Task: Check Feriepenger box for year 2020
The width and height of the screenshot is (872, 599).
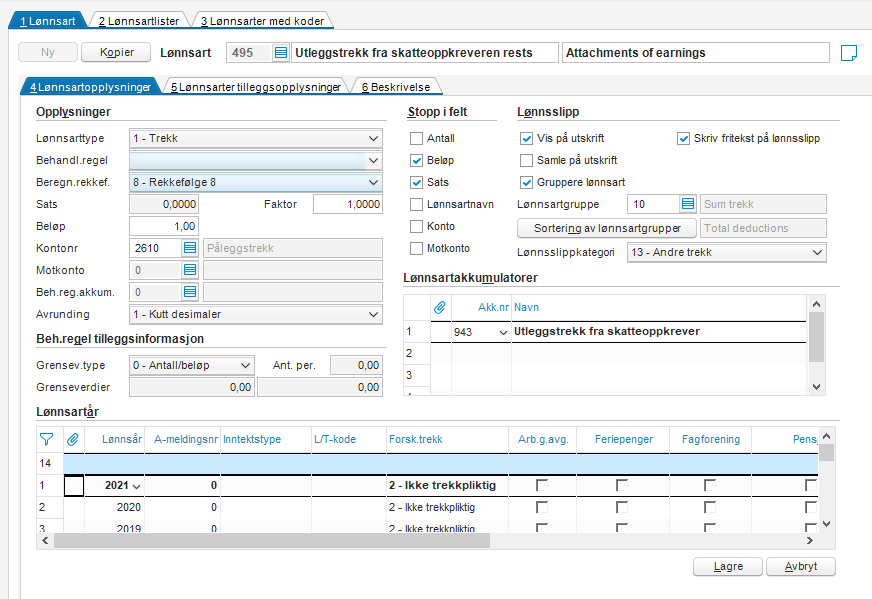Action: (622, 507)
